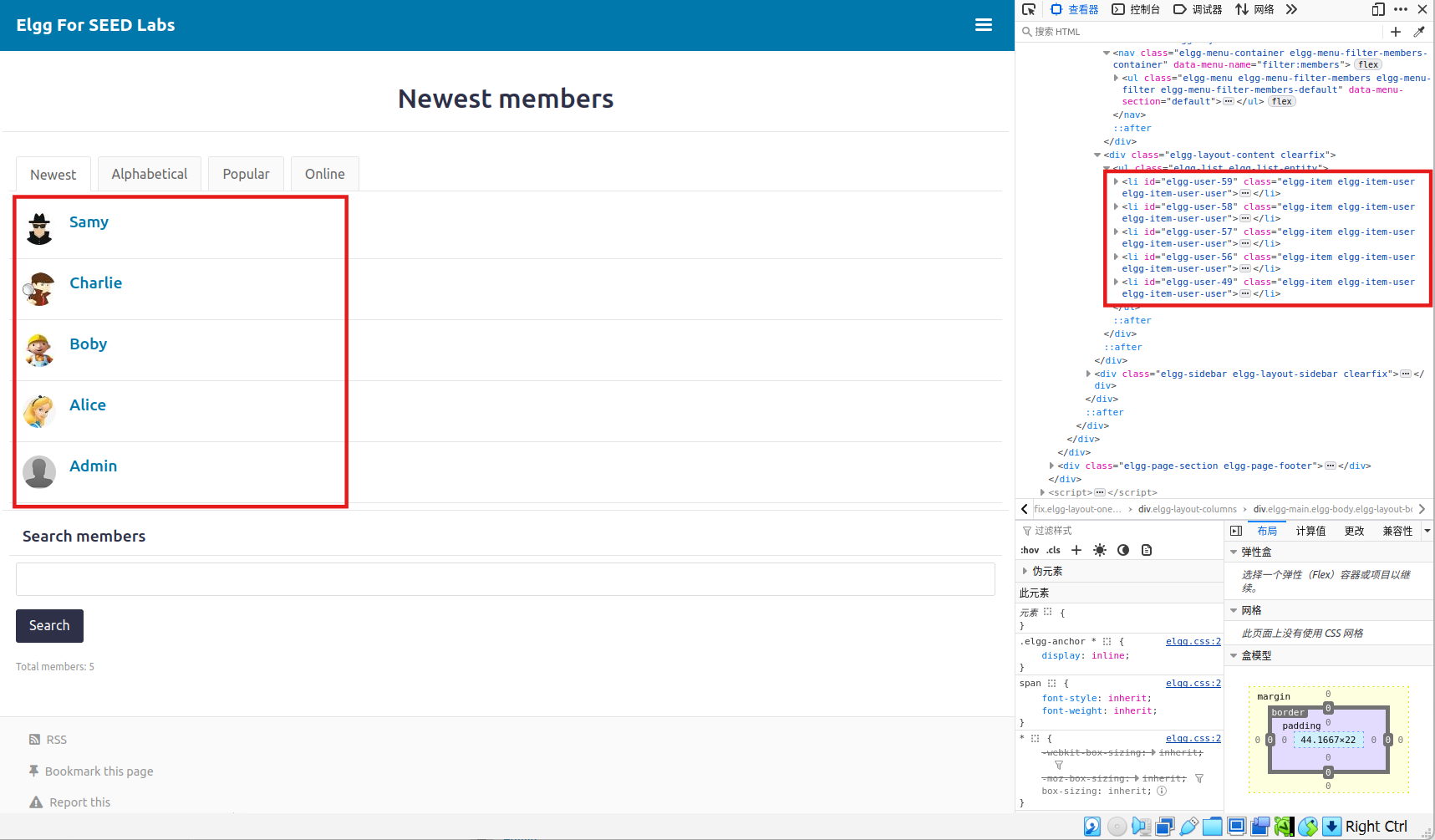1435x840 pixels.
Task: Switch to the Online members tab
Action: [x=325, y=174]
